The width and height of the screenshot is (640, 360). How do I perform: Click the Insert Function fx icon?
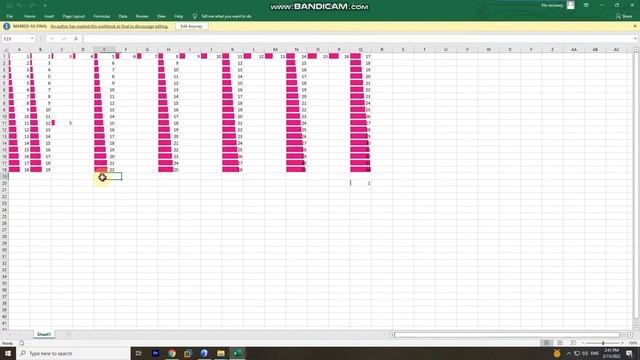(x=76, y=39)
